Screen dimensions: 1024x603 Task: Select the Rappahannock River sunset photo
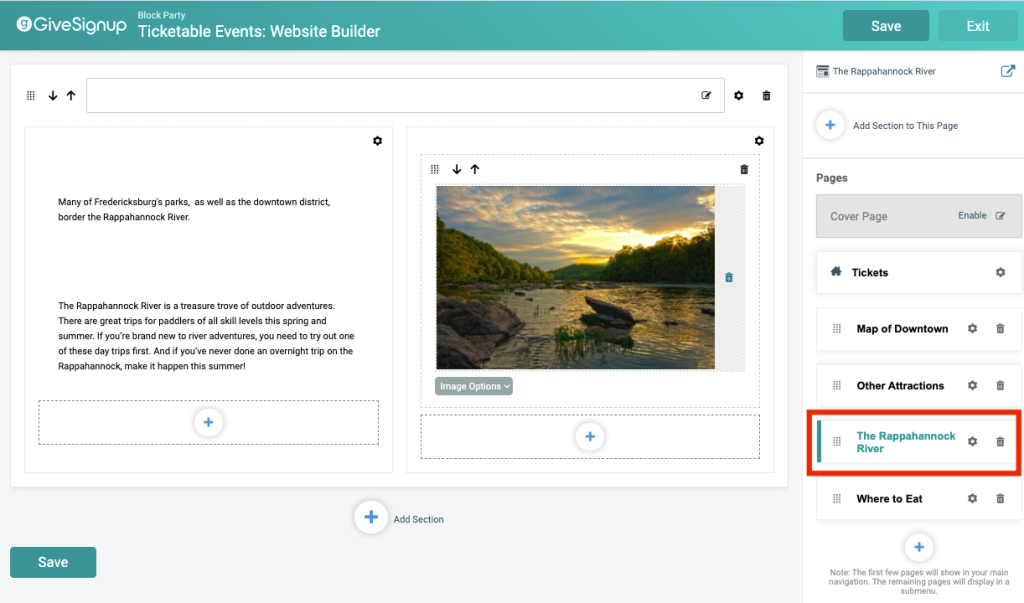pos(575,278)
